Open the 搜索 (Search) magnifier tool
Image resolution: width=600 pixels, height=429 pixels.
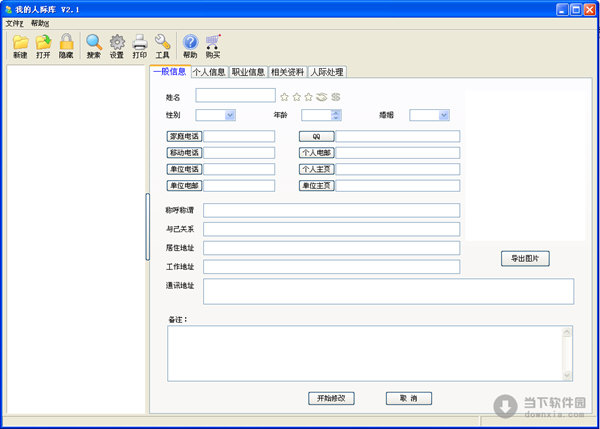[x=94, y=46]
